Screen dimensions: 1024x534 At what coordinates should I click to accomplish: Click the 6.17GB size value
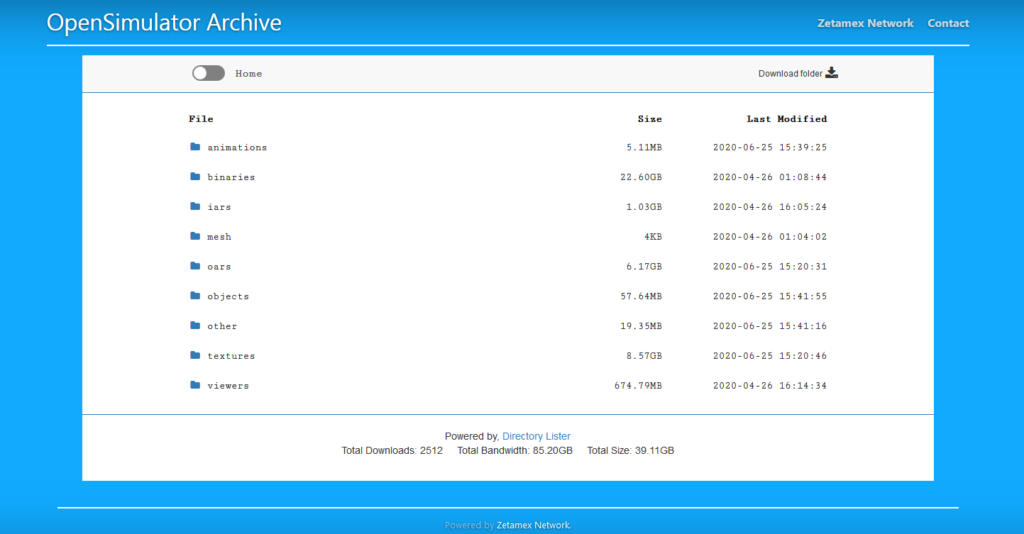tap(644, 266)
